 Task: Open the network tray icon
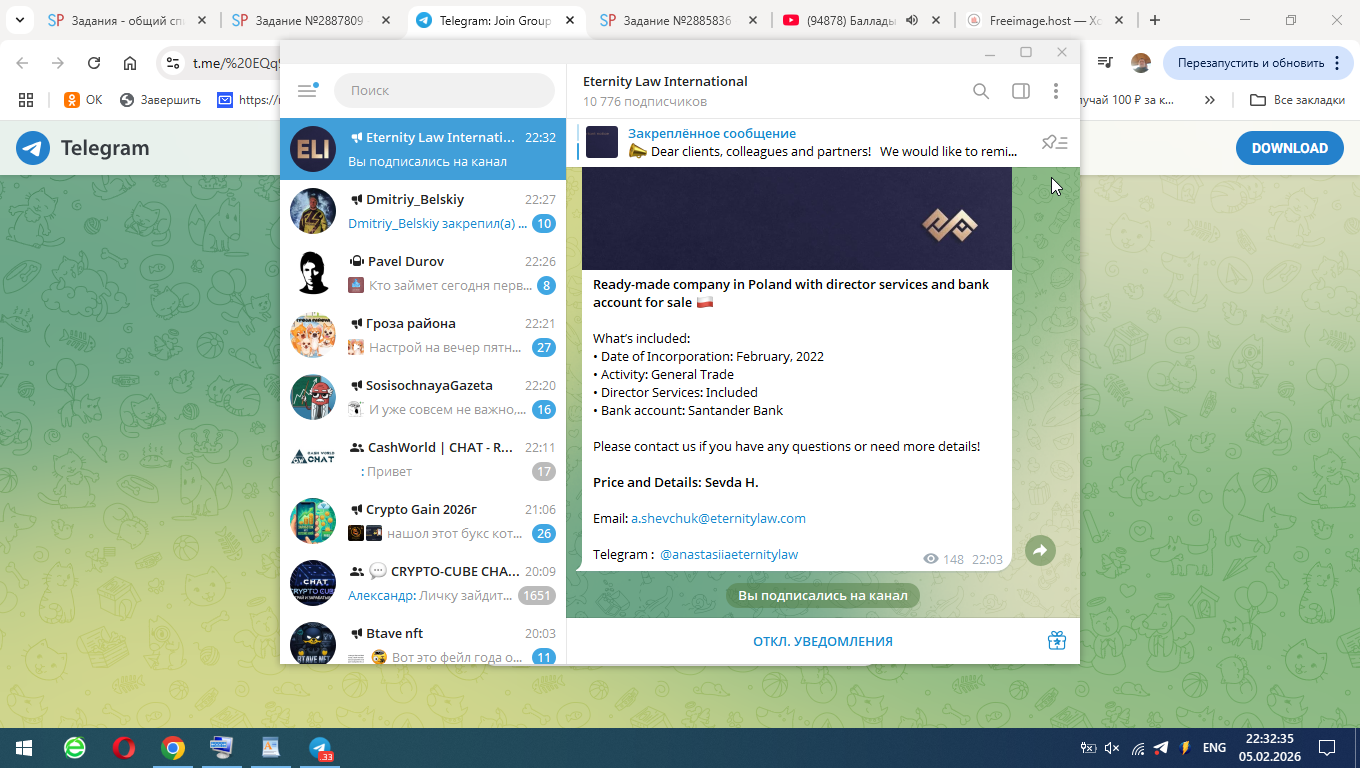tap(1138, 748)
